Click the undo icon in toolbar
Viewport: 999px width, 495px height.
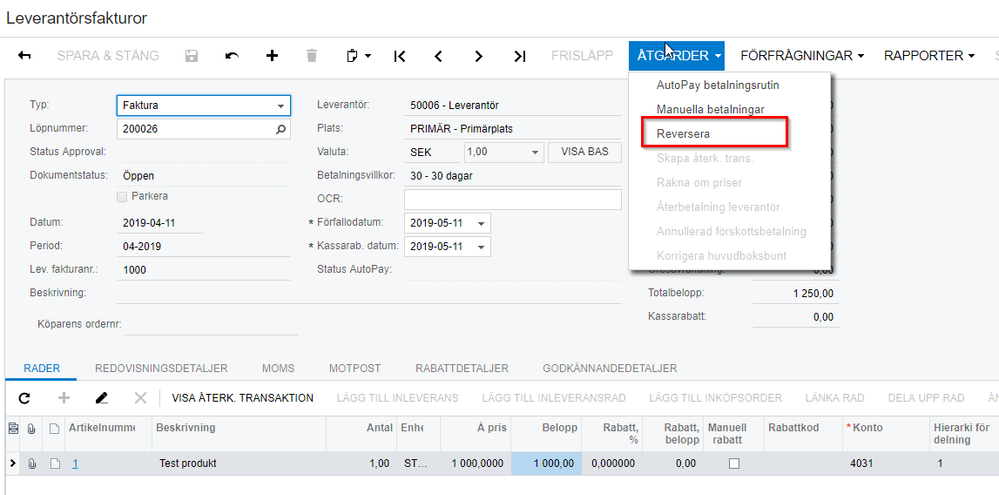pyautogui.click(x=232, y=56)
